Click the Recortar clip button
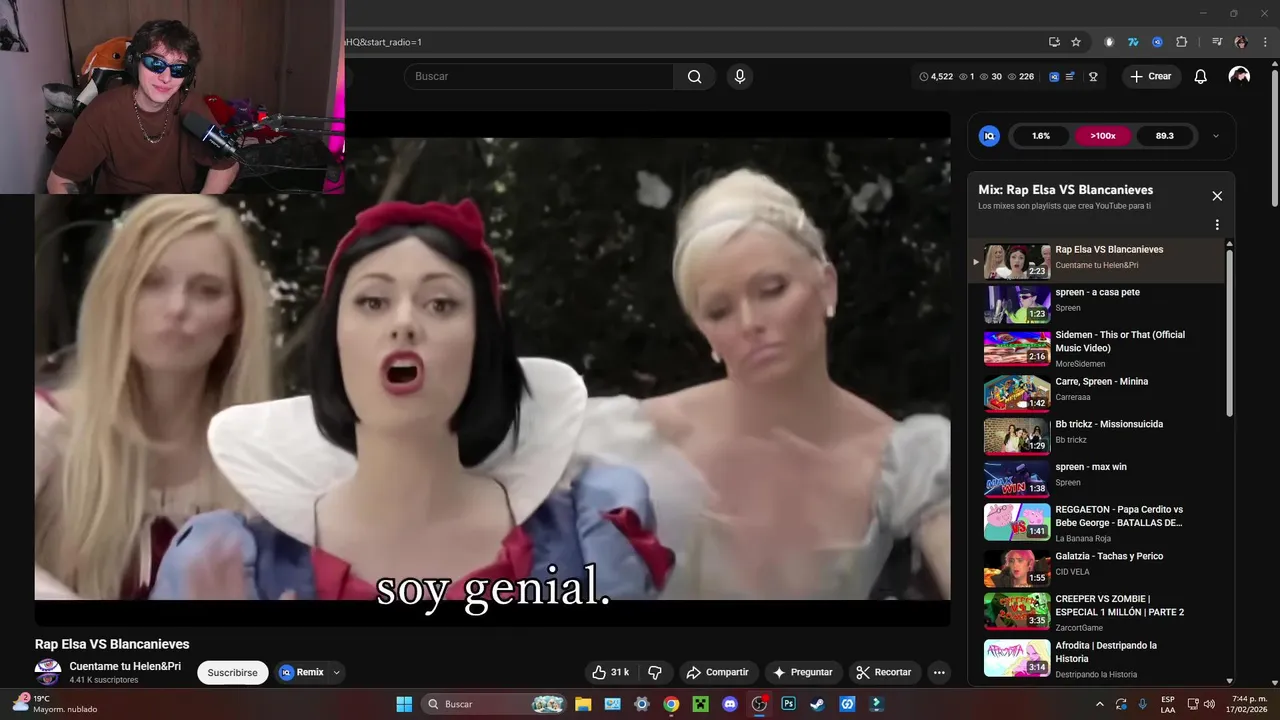 (x=884, y=672)
